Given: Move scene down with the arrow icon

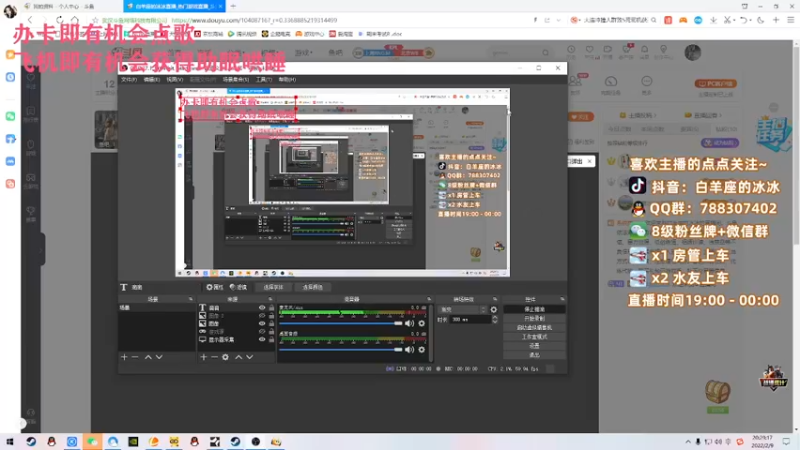Looking at the screenshot, I should point(159,357).
